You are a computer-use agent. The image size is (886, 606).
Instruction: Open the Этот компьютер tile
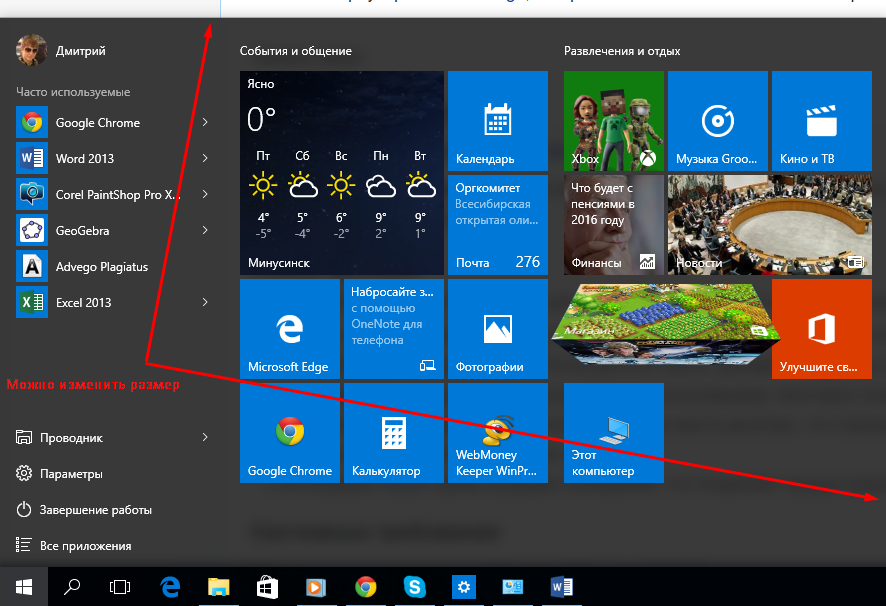coord(614,433)
